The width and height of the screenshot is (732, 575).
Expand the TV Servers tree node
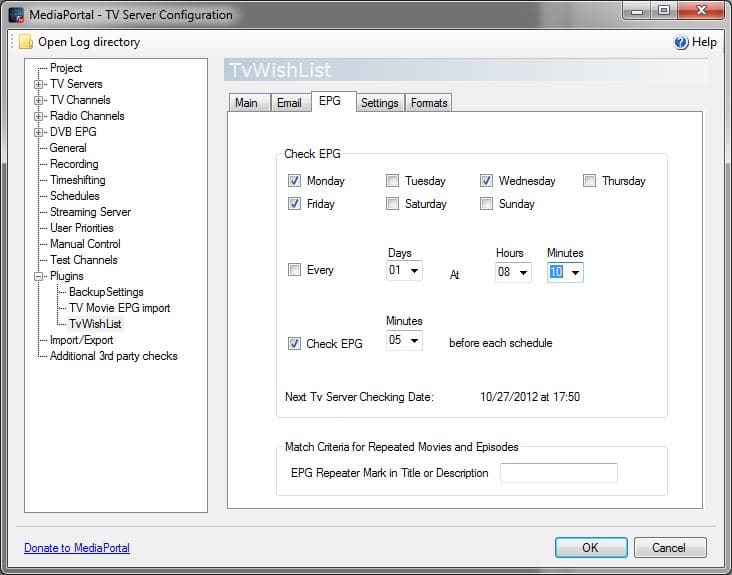[39, 84]
